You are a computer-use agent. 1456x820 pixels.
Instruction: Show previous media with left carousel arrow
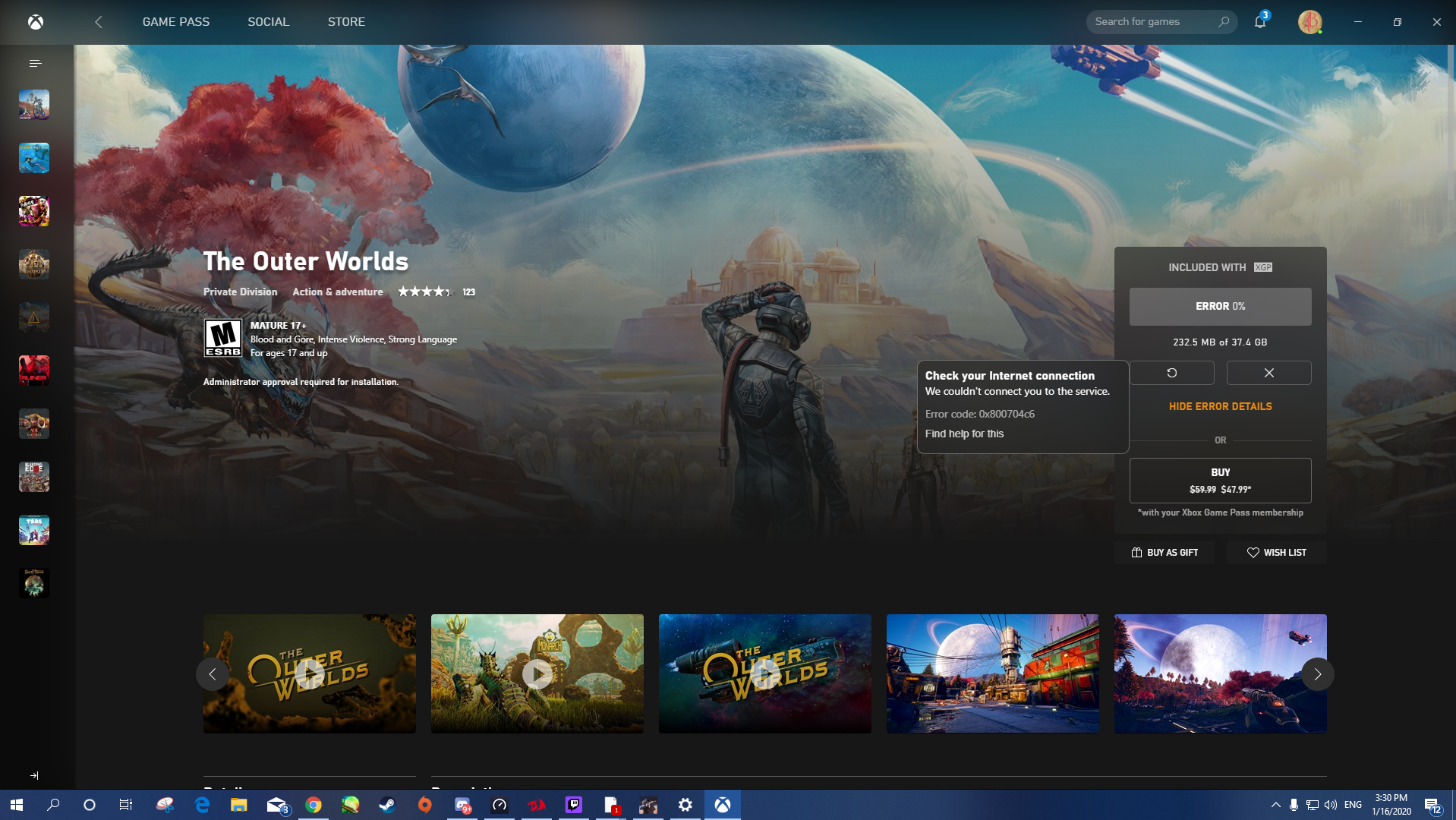213,674
